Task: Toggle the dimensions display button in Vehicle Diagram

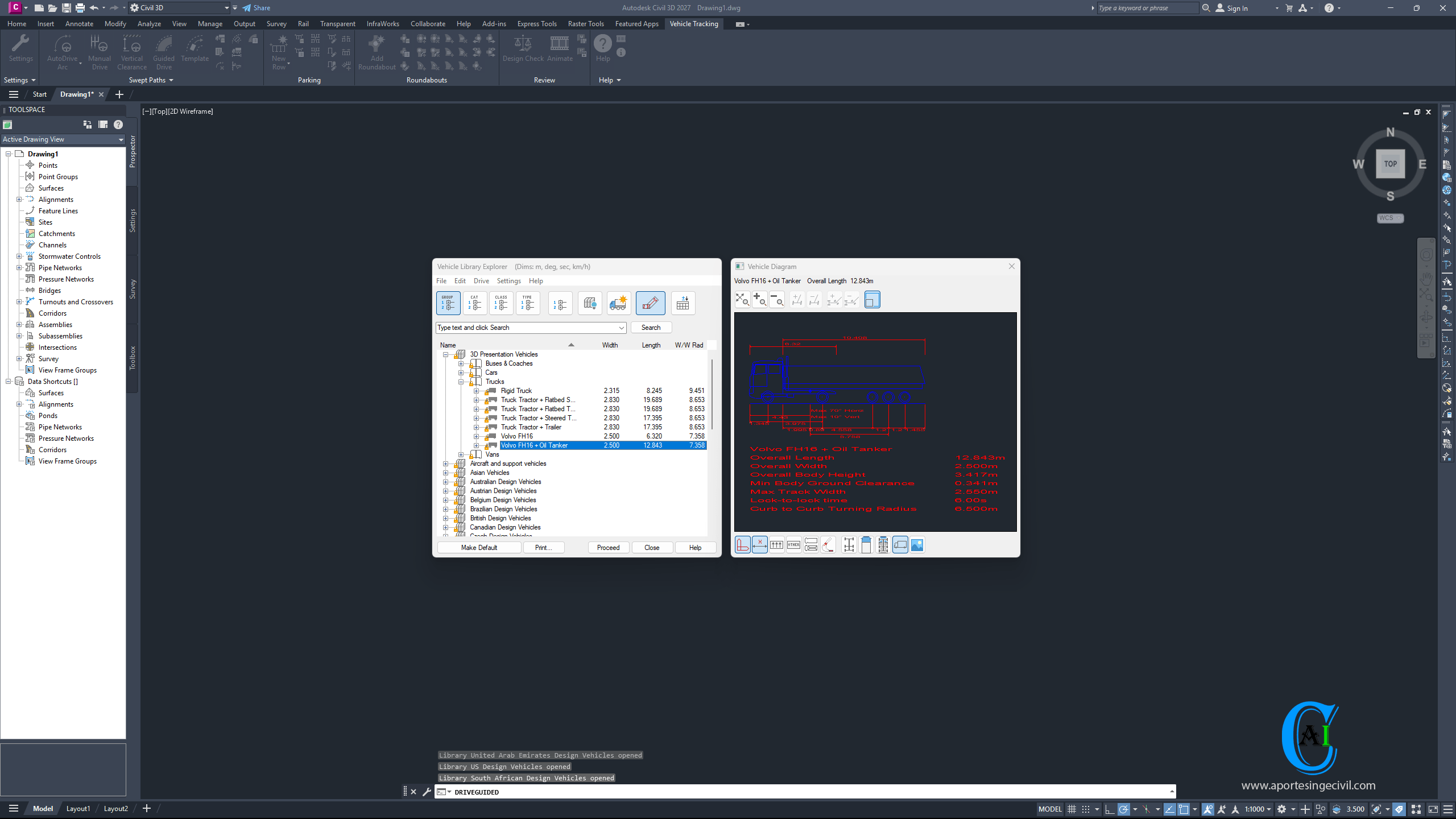Action: pyautogui.click(x=759, y=545)
